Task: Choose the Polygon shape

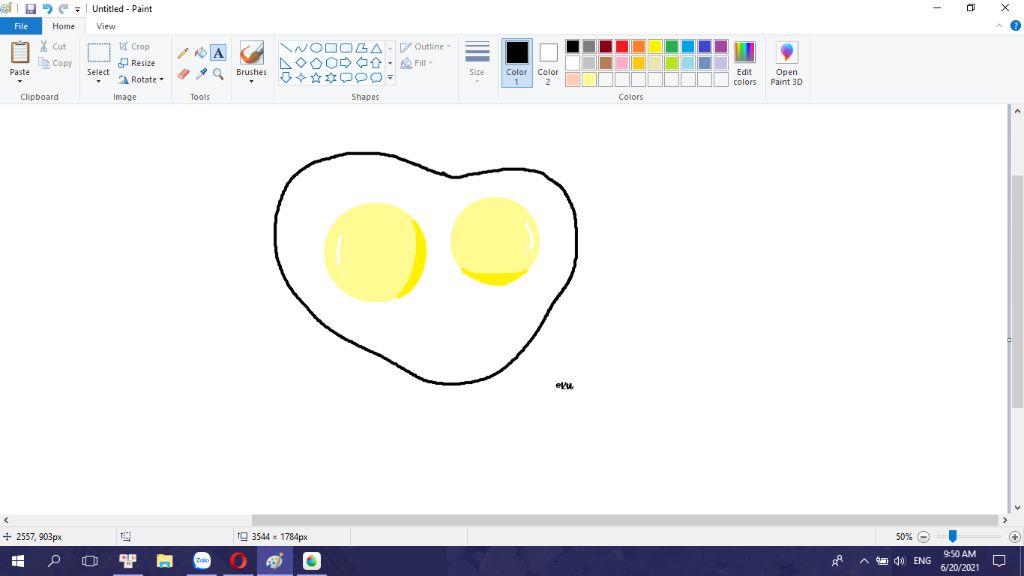Action: pos(360,48)
